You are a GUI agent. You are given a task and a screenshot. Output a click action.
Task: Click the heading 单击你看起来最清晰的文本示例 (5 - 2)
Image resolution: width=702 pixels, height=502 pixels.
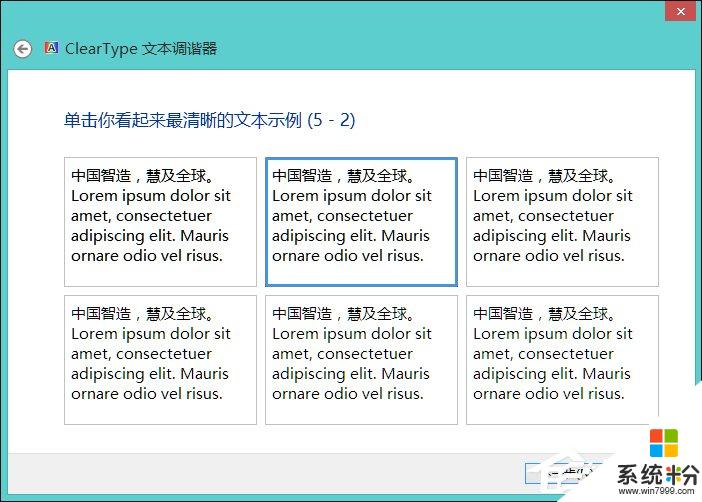pyautogui.click(x=210, y=120)
